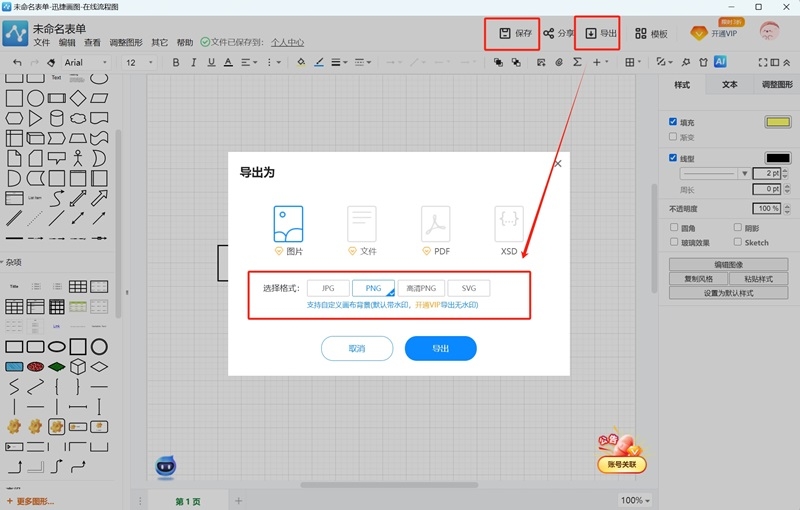
Task: Open the 编辑 menu
Action: coord(67,42)
